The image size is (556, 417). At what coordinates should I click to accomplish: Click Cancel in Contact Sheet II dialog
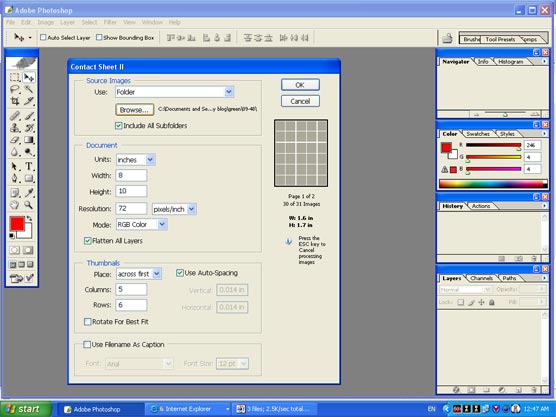300,101
